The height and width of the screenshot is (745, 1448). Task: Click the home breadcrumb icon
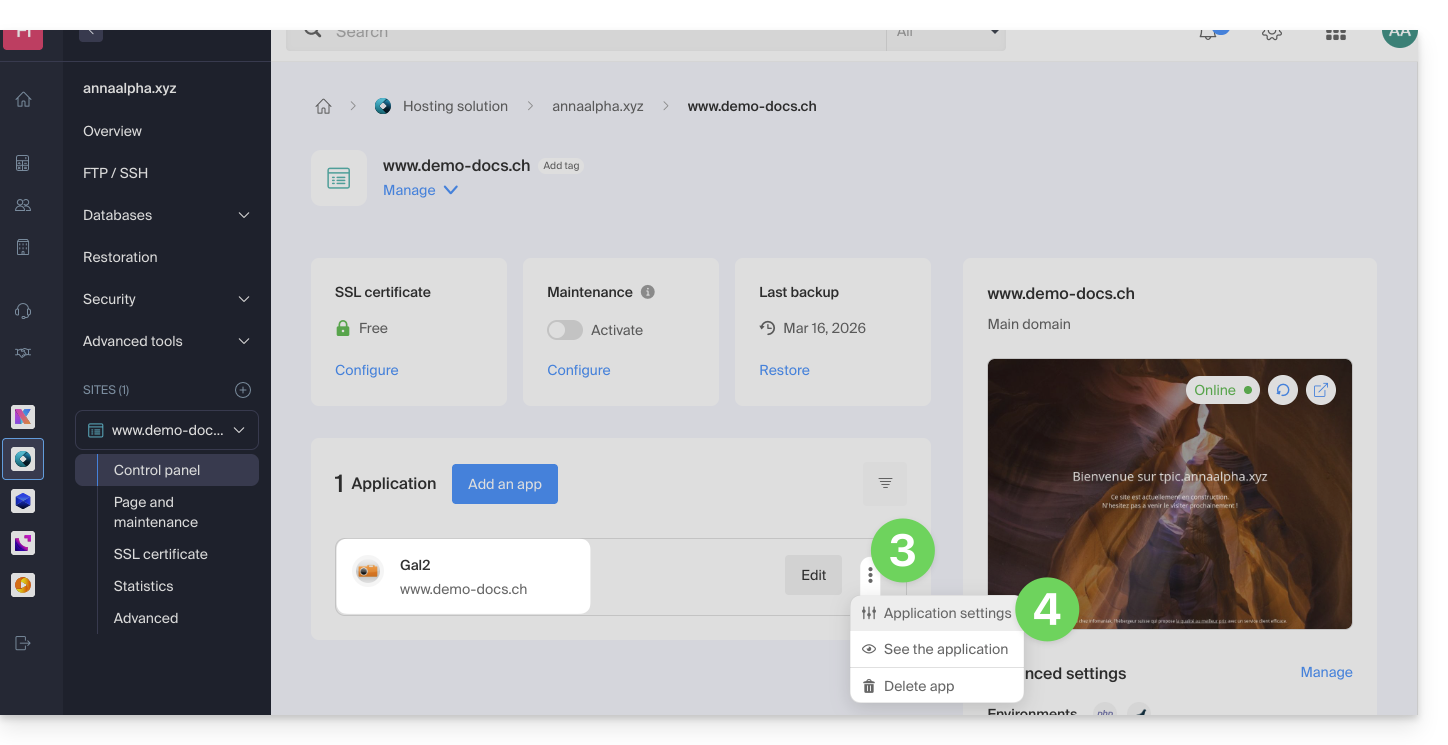323,107
